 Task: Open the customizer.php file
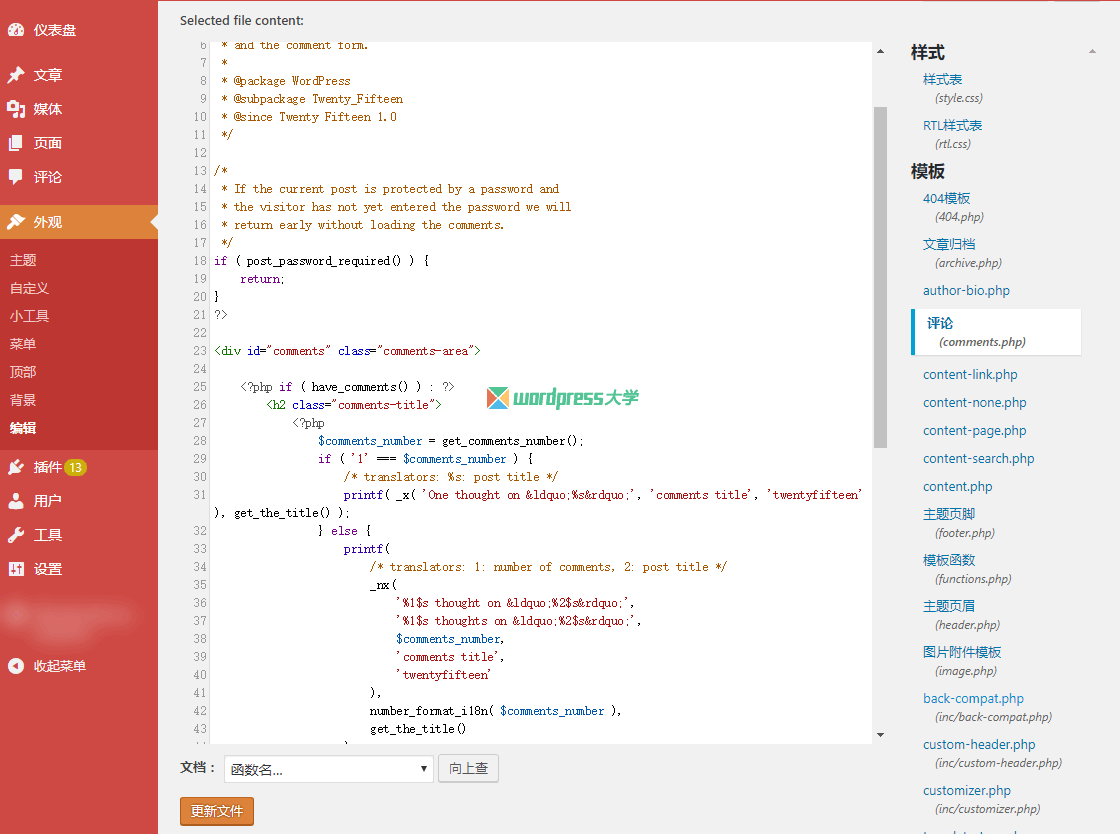(x=966, y=790)
